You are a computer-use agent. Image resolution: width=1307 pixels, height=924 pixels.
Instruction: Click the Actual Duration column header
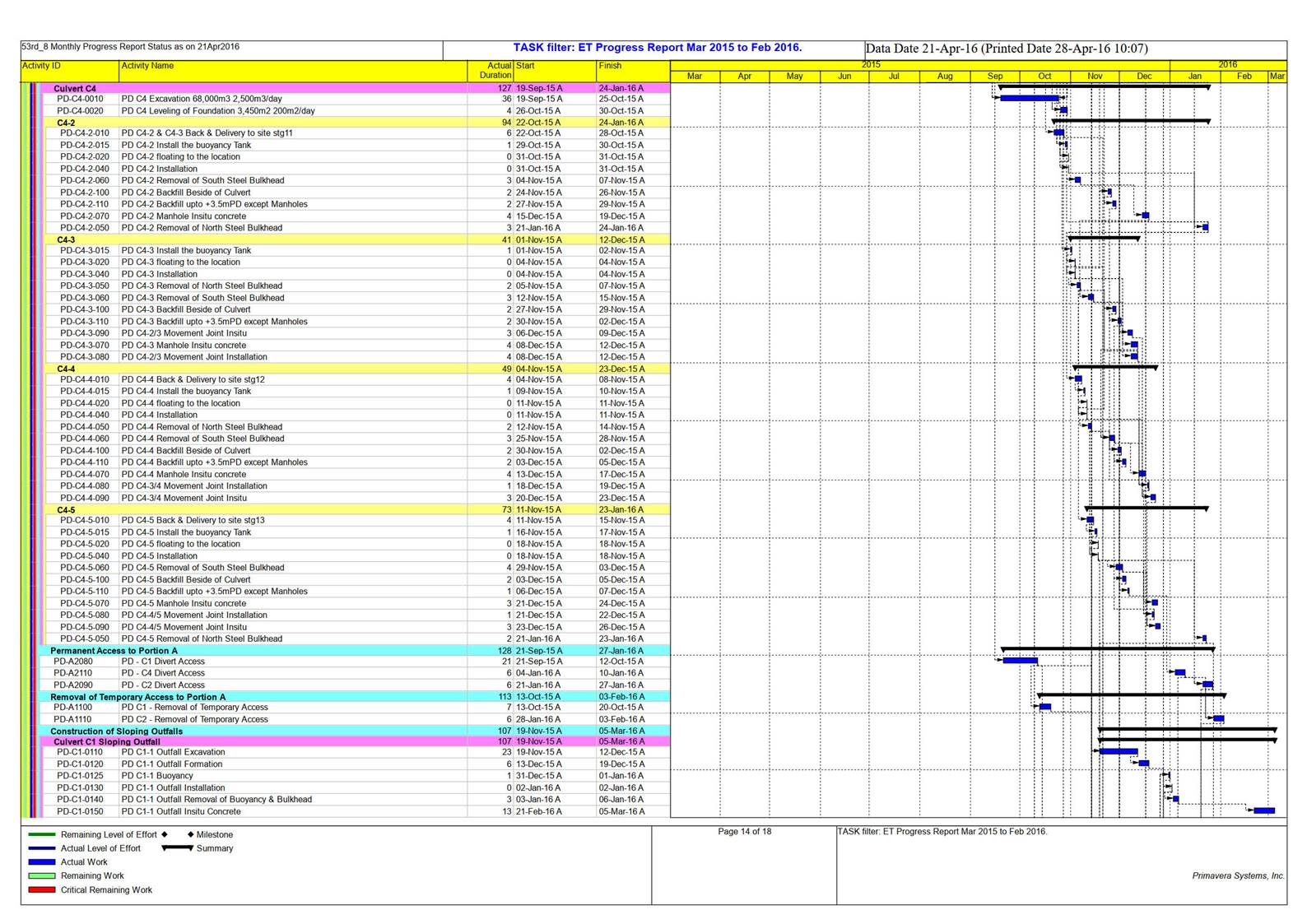click(x=491, y=71)
